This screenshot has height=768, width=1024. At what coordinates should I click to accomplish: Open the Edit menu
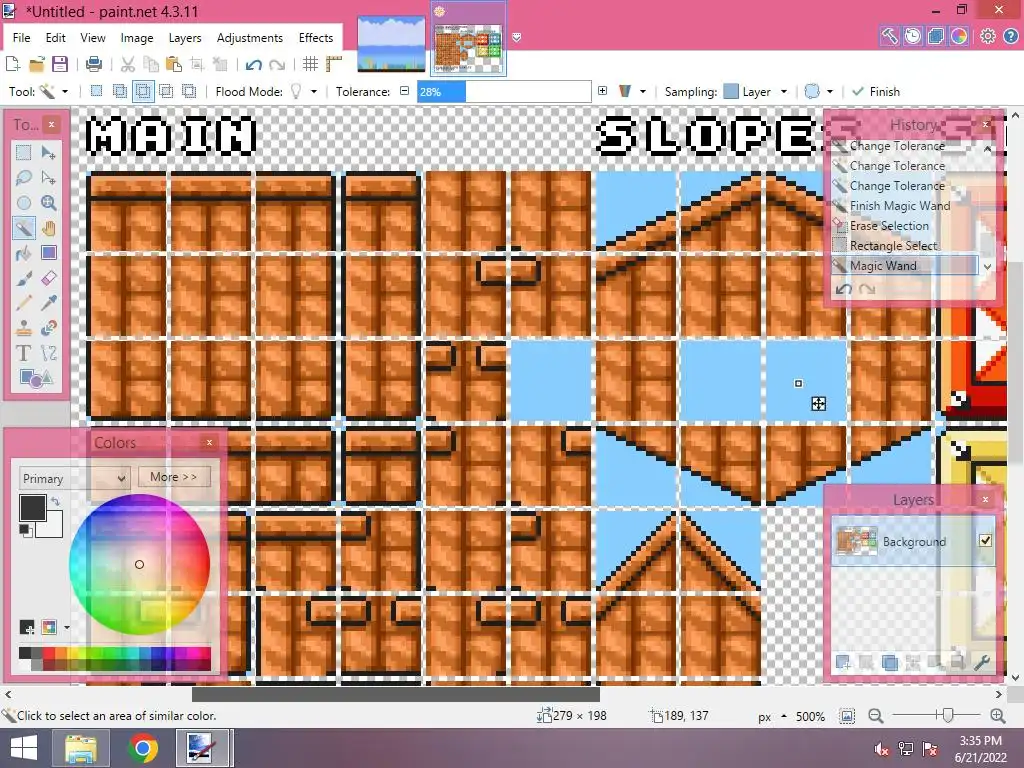point(56,38)
